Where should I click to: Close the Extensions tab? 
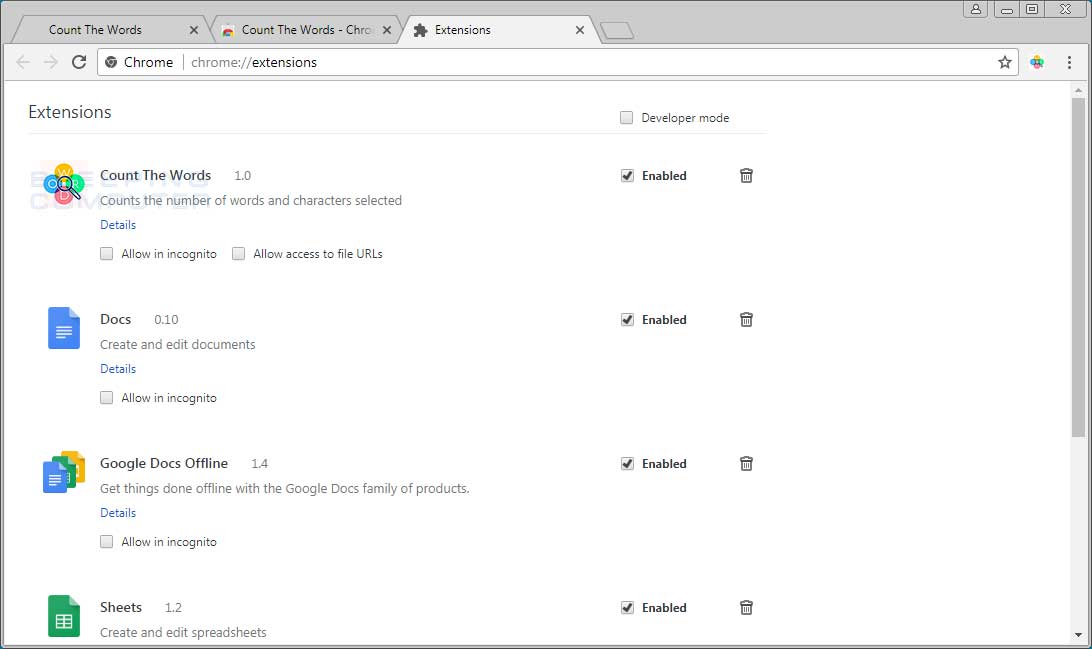pyautogui.click(x=579, y=30)
